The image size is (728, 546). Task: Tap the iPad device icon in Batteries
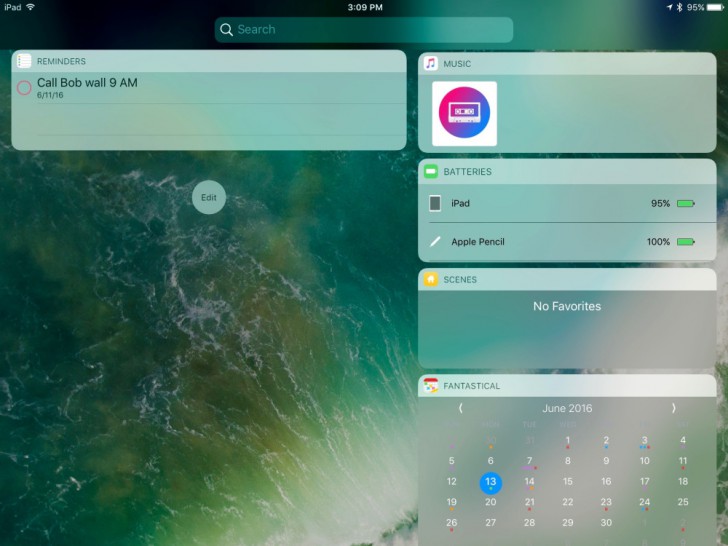pos(435,203)
